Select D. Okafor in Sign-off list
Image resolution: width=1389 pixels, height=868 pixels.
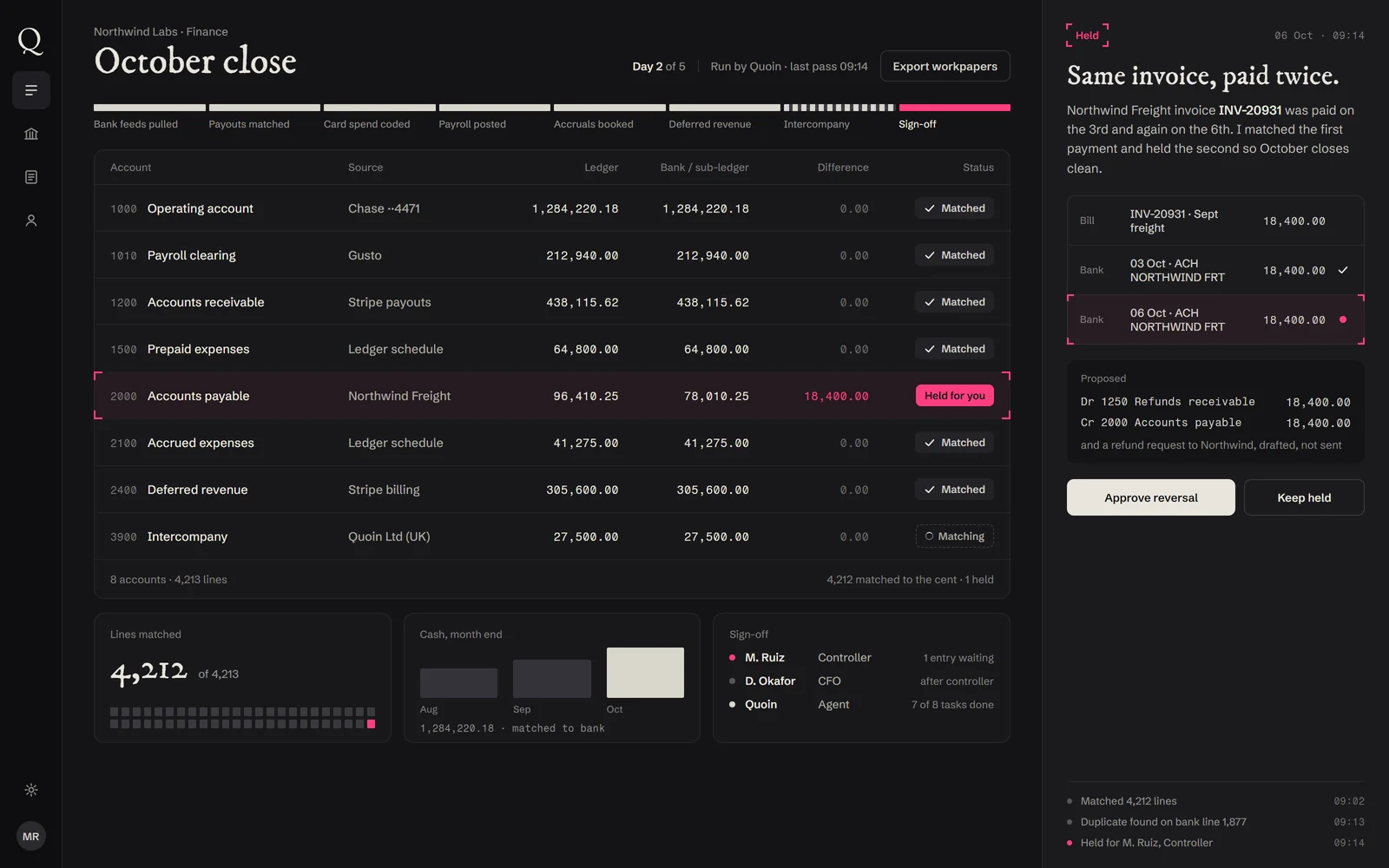770,681
